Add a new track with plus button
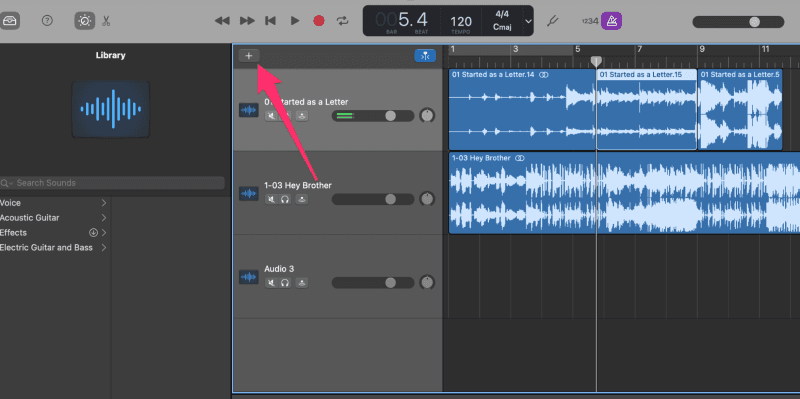800x399 pixels. 249,56
